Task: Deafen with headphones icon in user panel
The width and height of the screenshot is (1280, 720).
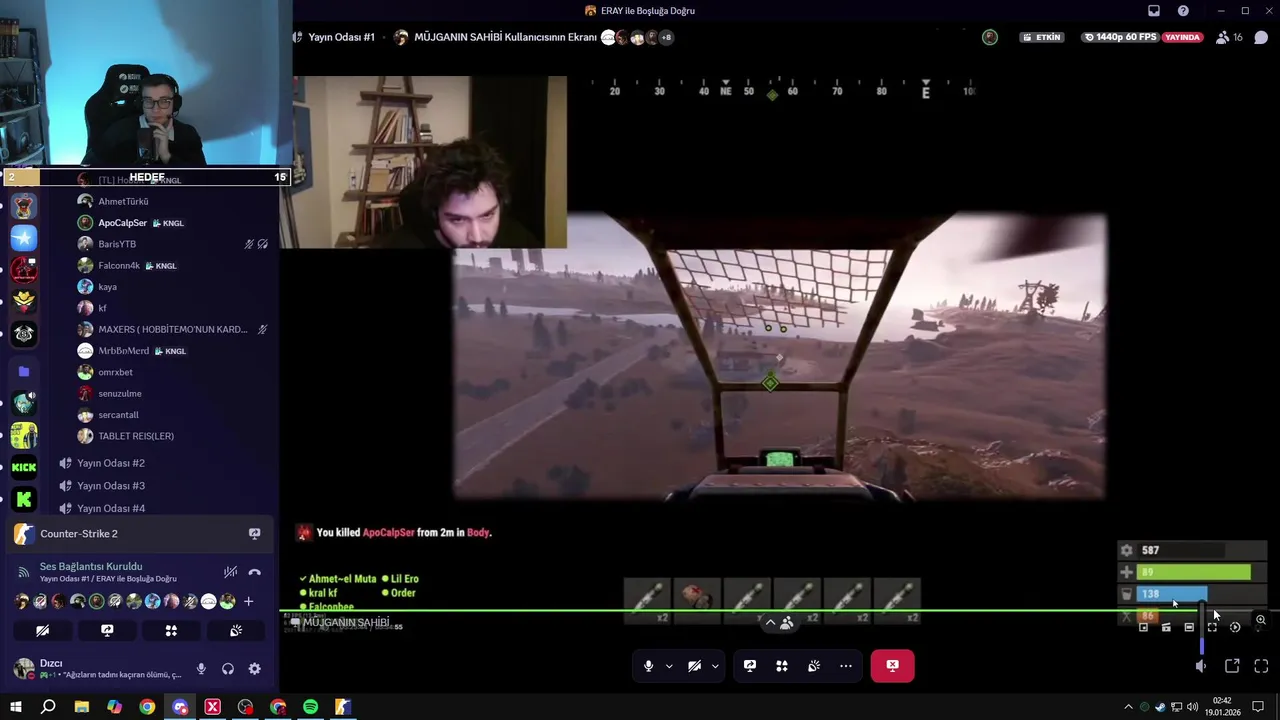Action: (x=228, y=669)
